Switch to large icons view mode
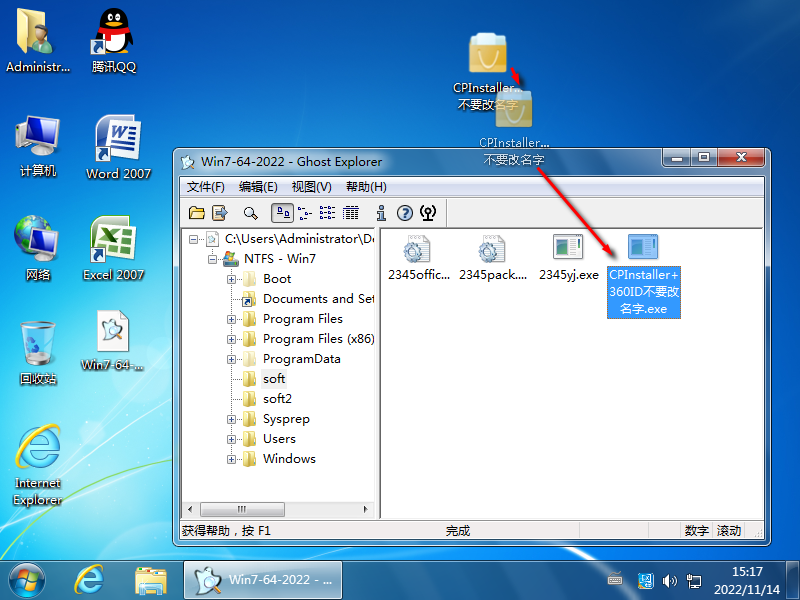 283,212
